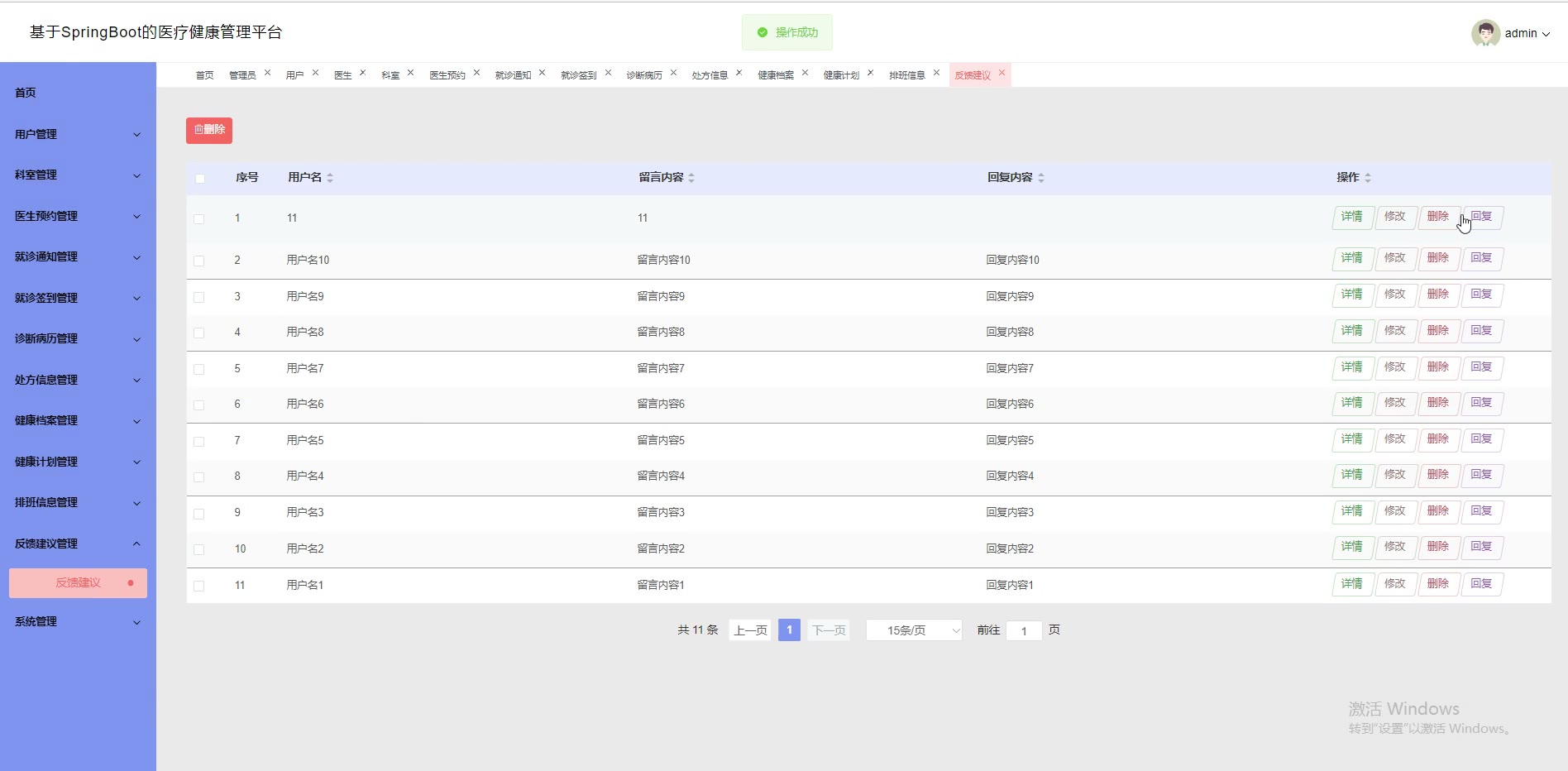The height and width of the screenshot is (771, 1568).
Task: Click the 留言内容10 cell text
Action: (x=663, y=260)
